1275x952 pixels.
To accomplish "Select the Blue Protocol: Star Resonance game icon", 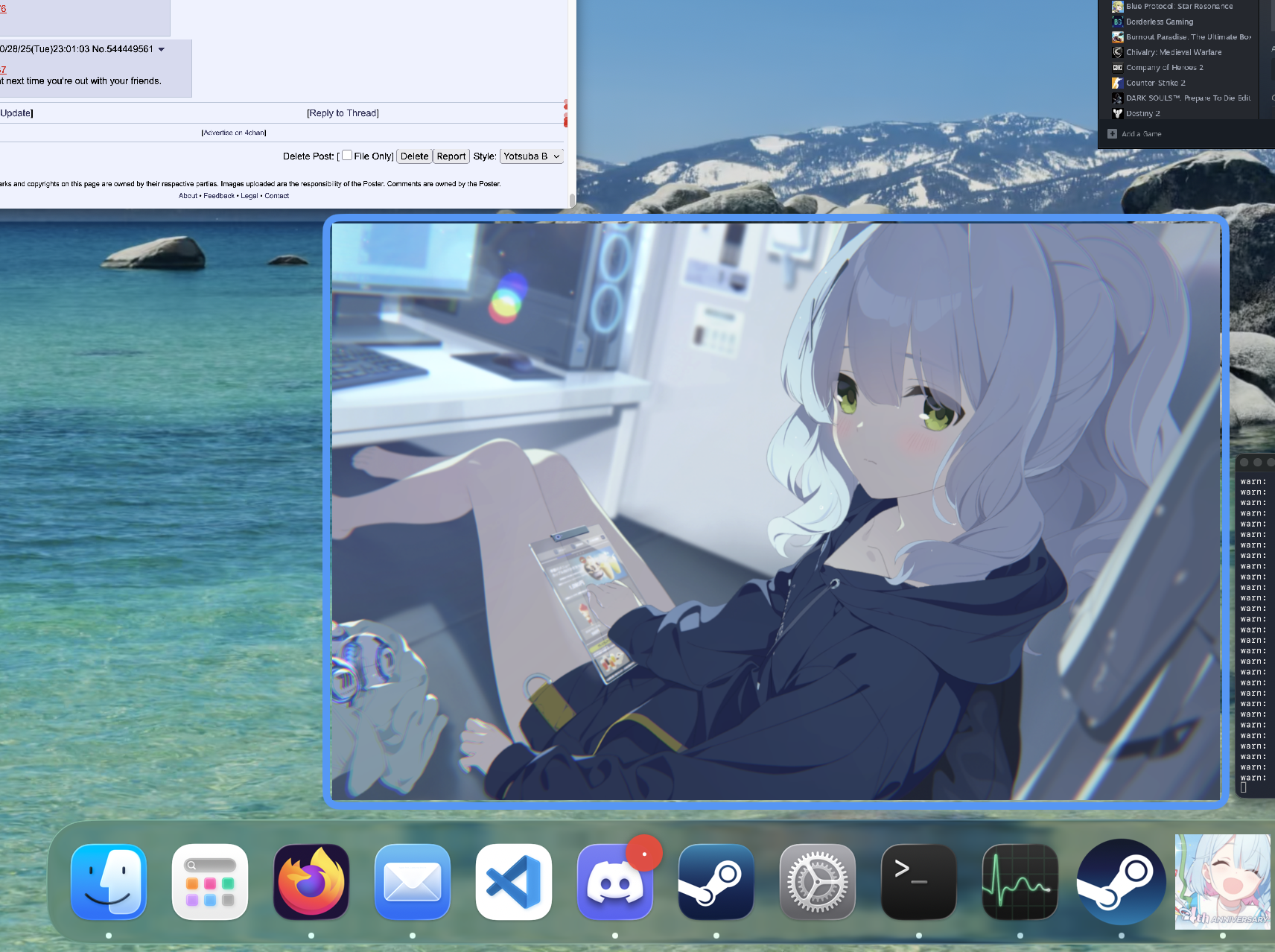I will coord(1118,7).
